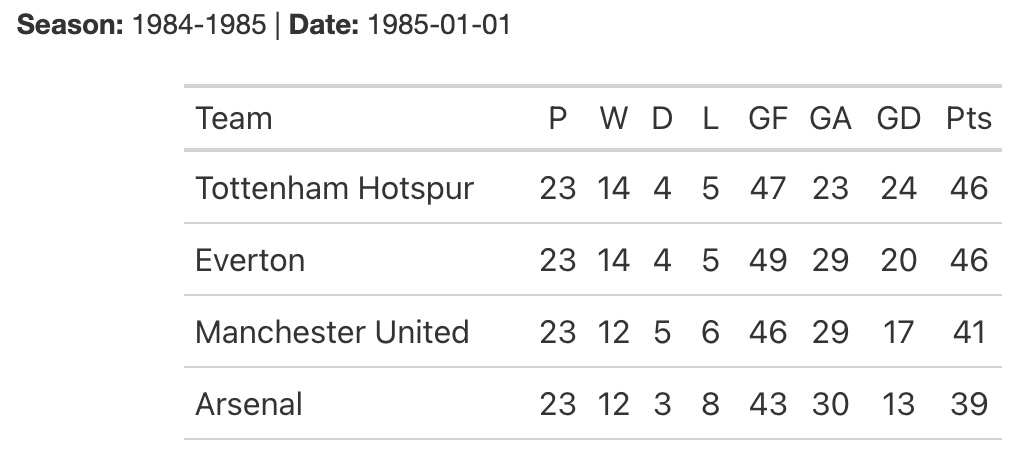Viewport: 1036px width, 456px height.
Task: Open the Manchester United row label
Action: 332,332
